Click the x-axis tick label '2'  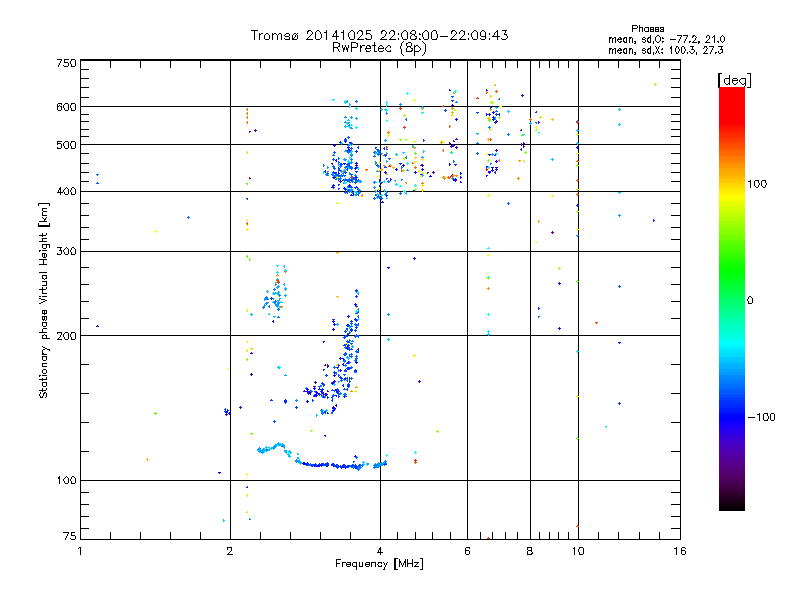(x=230, y=551)
